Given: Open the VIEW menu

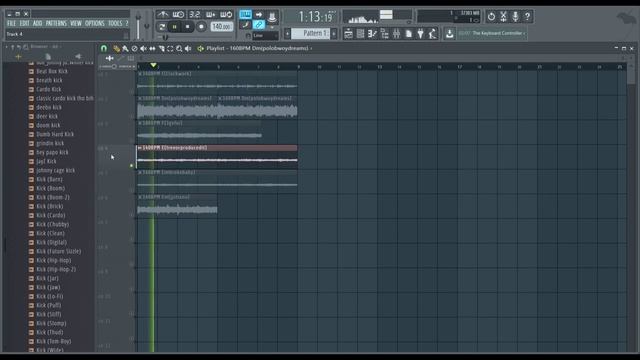Looking at the screenshot, I should (x=76, y=23).
